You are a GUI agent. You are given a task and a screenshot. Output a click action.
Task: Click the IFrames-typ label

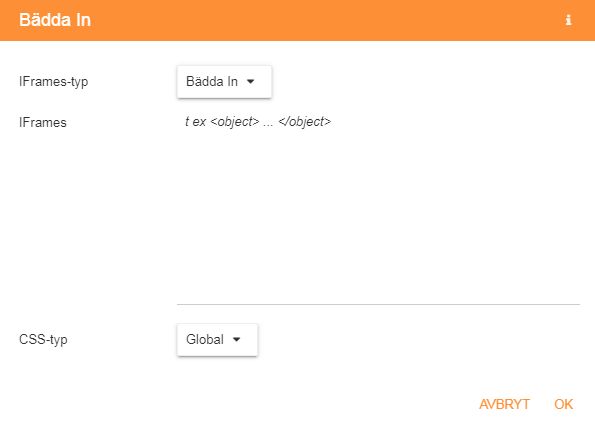pyautogui.click(x=54, y=82)
